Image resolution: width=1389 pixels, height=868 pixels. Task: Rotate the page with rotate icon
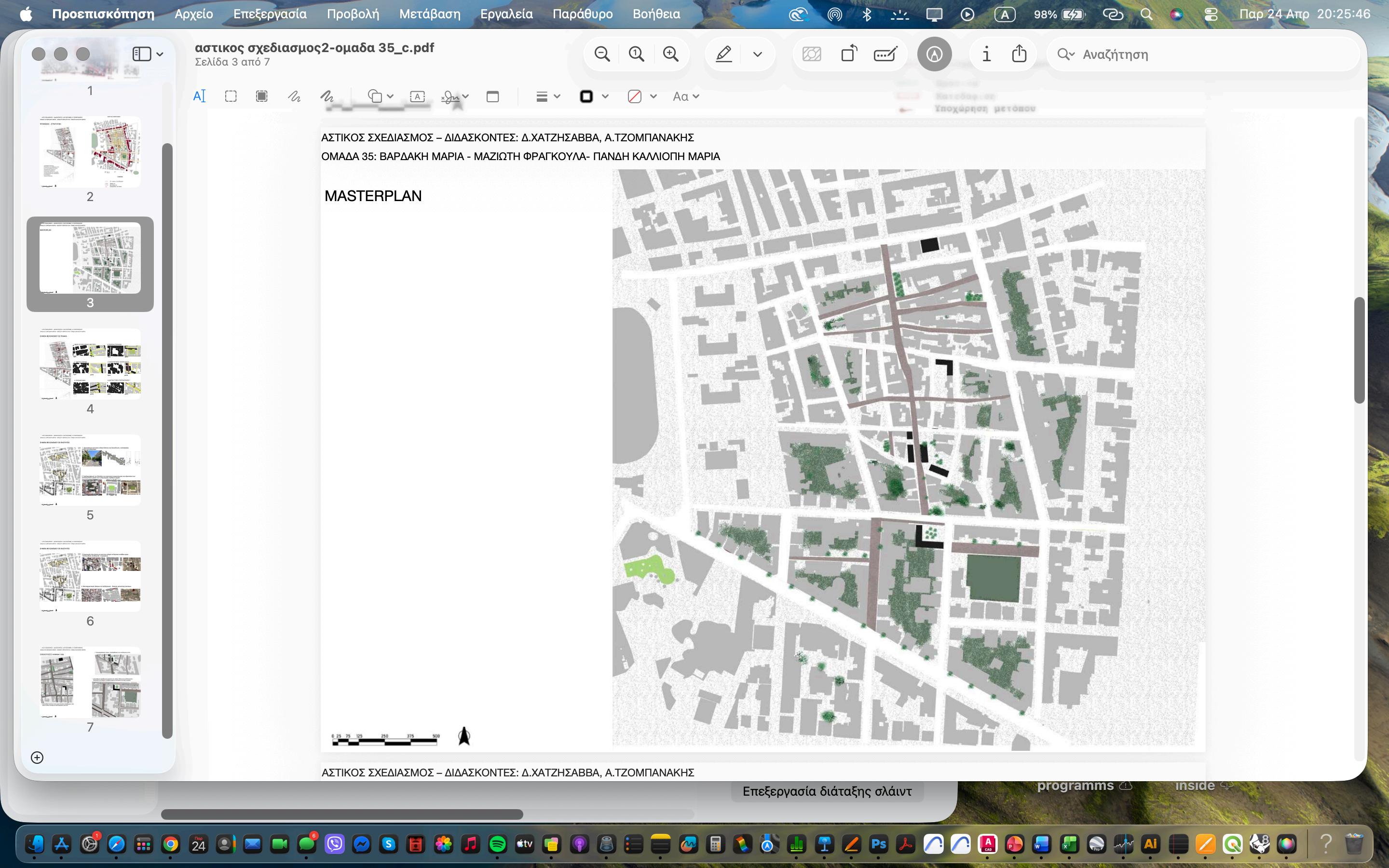(x=849, y=54)
